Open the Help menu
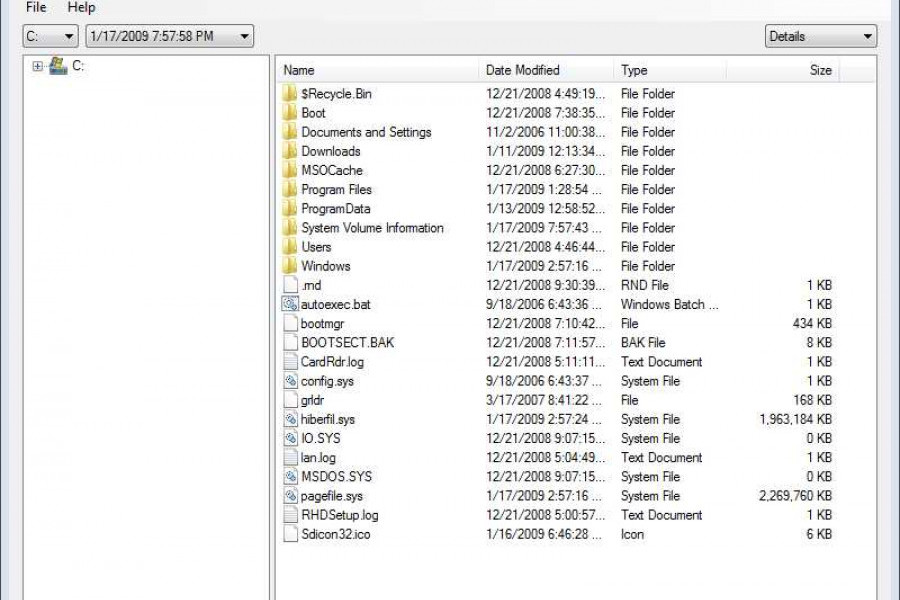Screen dimensions: 900x600 81,8
